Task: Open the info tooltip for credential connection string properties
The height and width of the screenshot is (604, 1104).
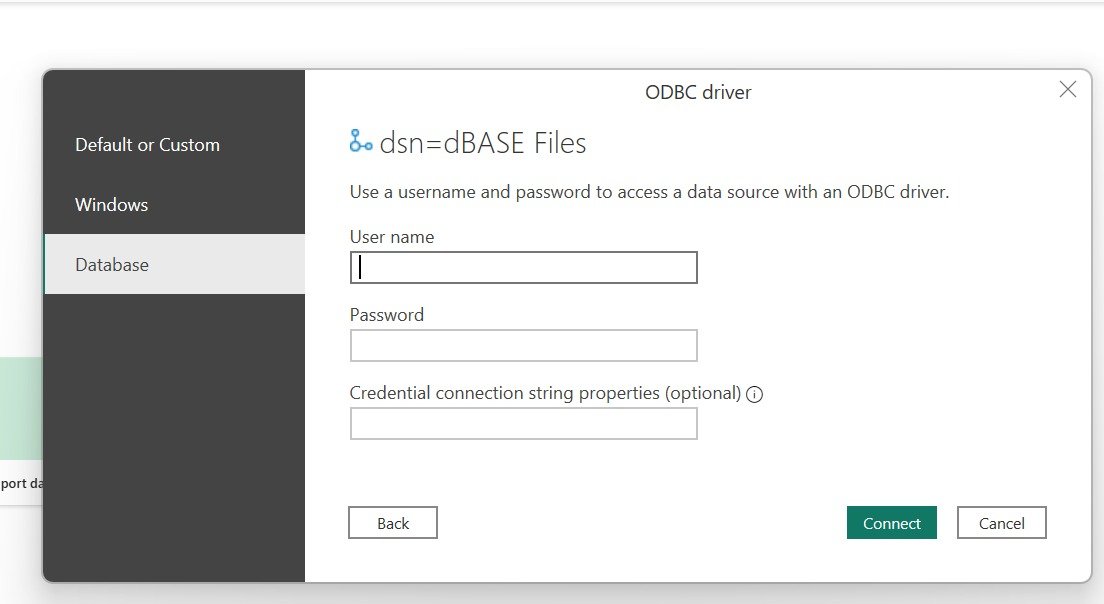Action: pyautogui.click(x=755, y=394)
